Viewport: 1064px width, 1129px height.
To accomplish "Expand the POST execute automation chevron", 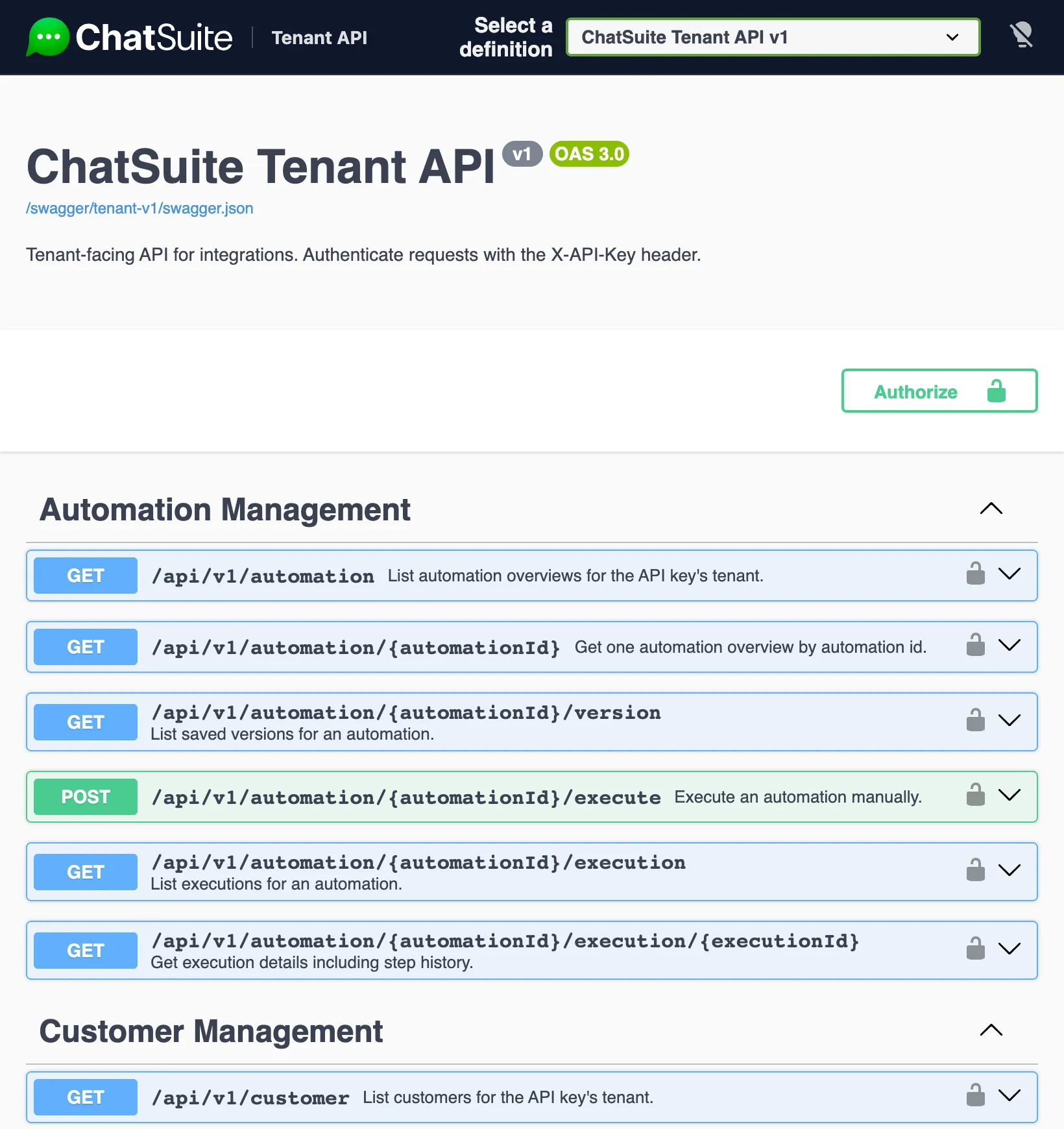I will tap(1010, 795).
